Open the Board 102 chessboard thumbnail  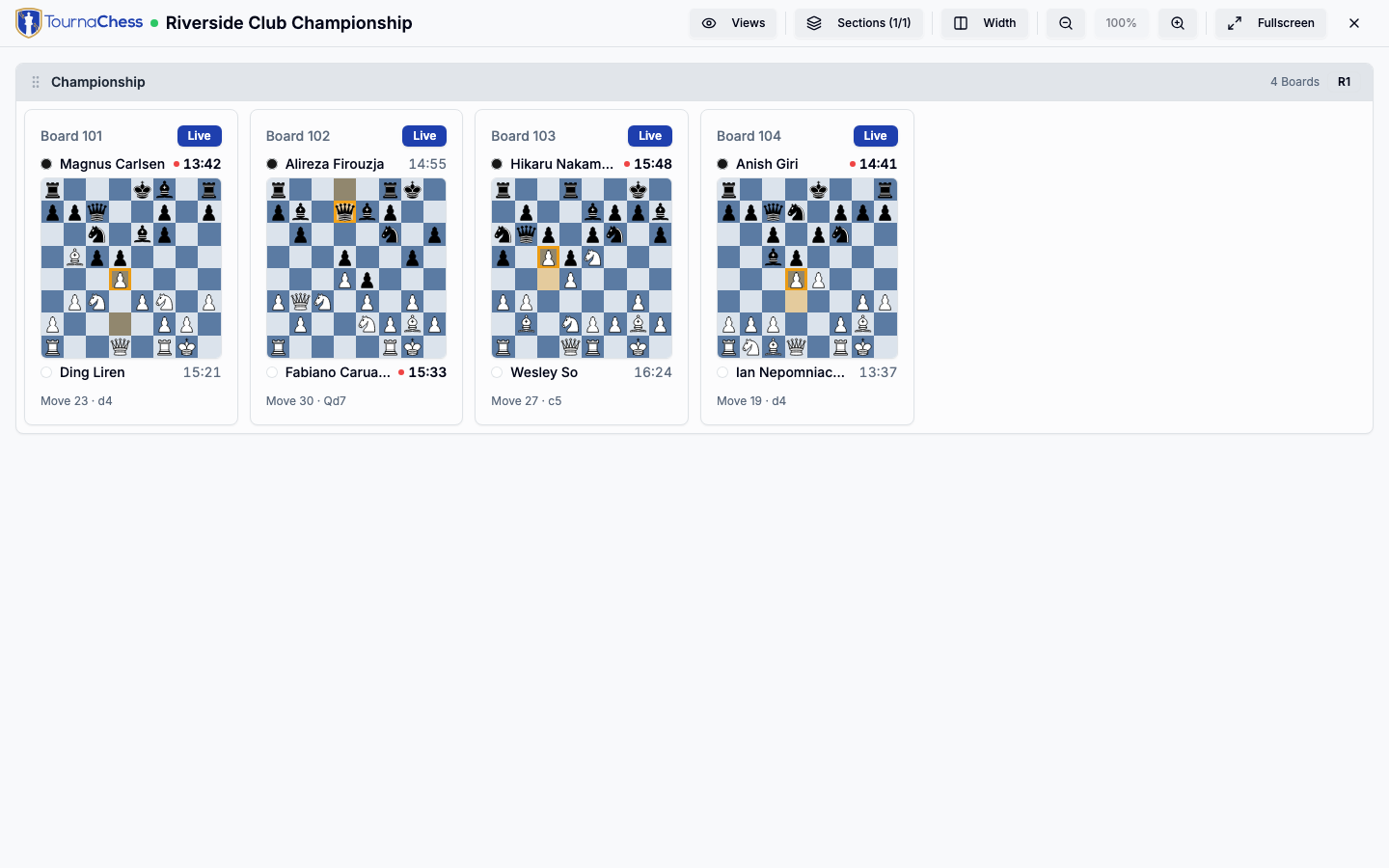pos(356,268)
